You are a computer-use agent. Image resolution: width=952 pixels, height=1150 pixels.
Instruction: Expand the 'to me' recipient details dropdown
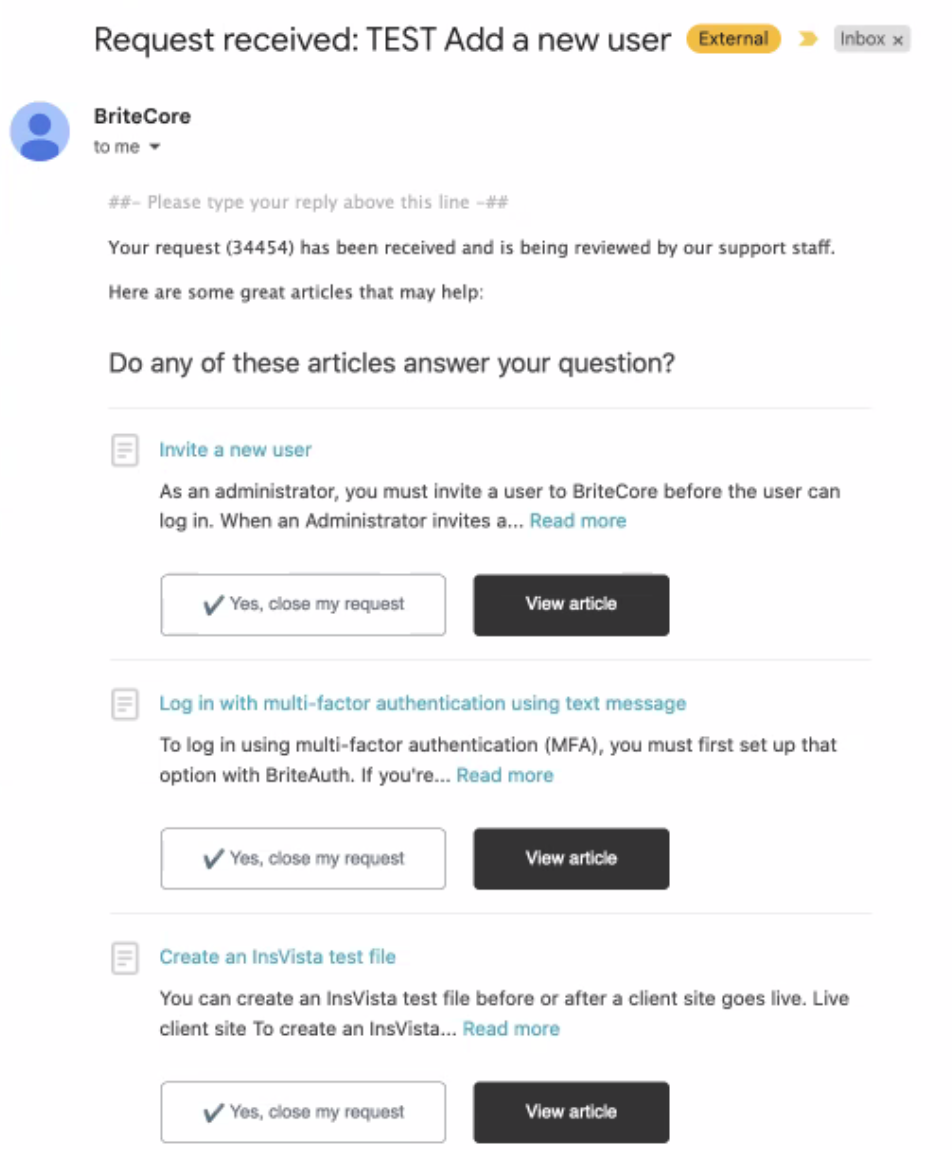[x=155, y=147]
